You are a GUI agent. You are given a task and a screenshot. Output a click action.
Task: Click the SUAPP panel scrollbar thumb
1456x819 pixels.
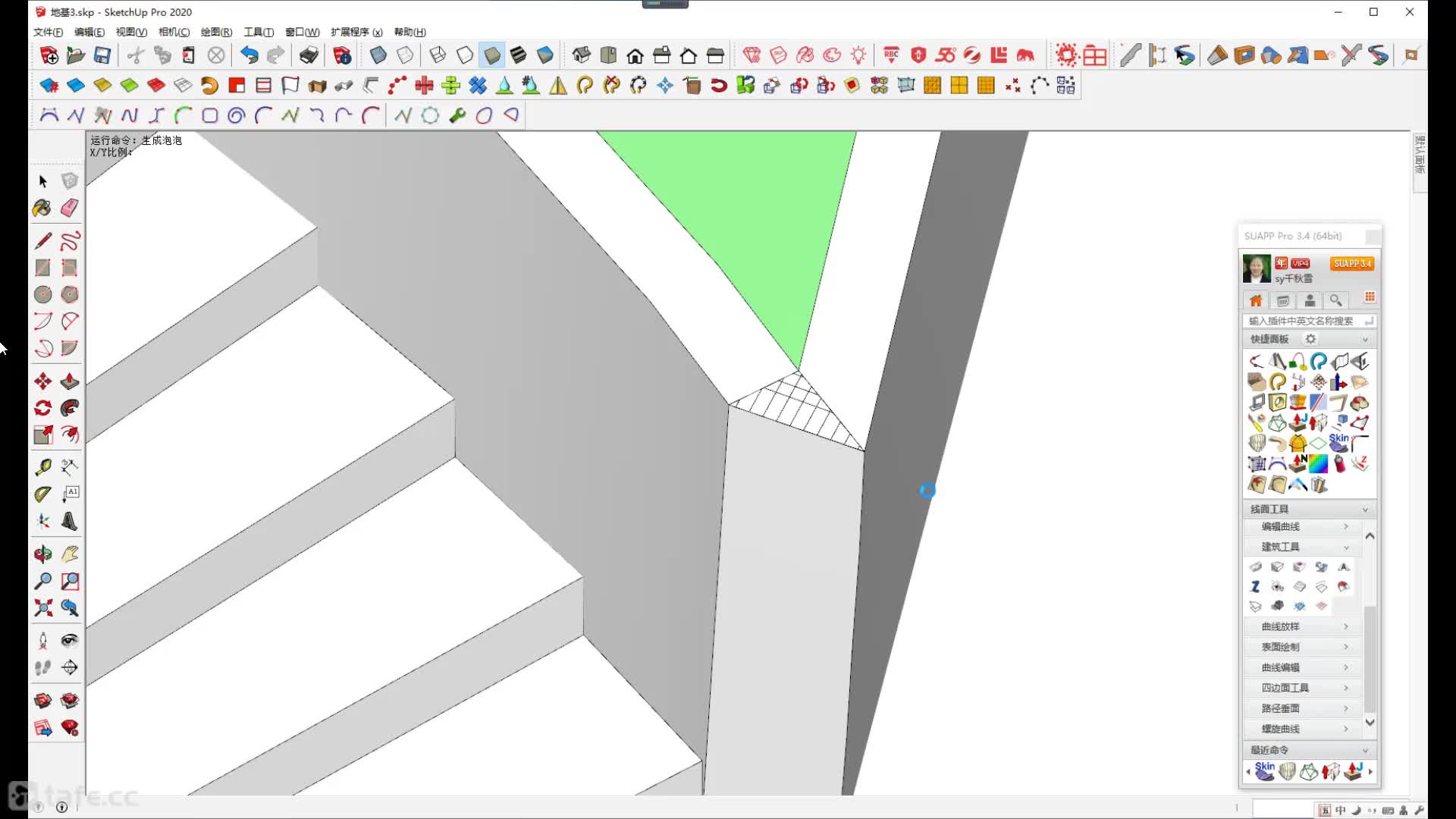point(1370,658)
